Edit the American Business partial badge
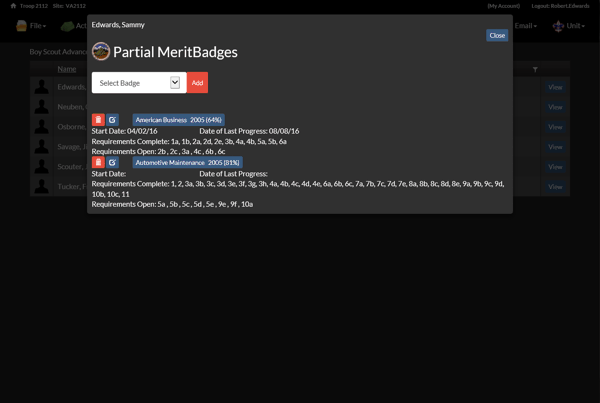 112,120
